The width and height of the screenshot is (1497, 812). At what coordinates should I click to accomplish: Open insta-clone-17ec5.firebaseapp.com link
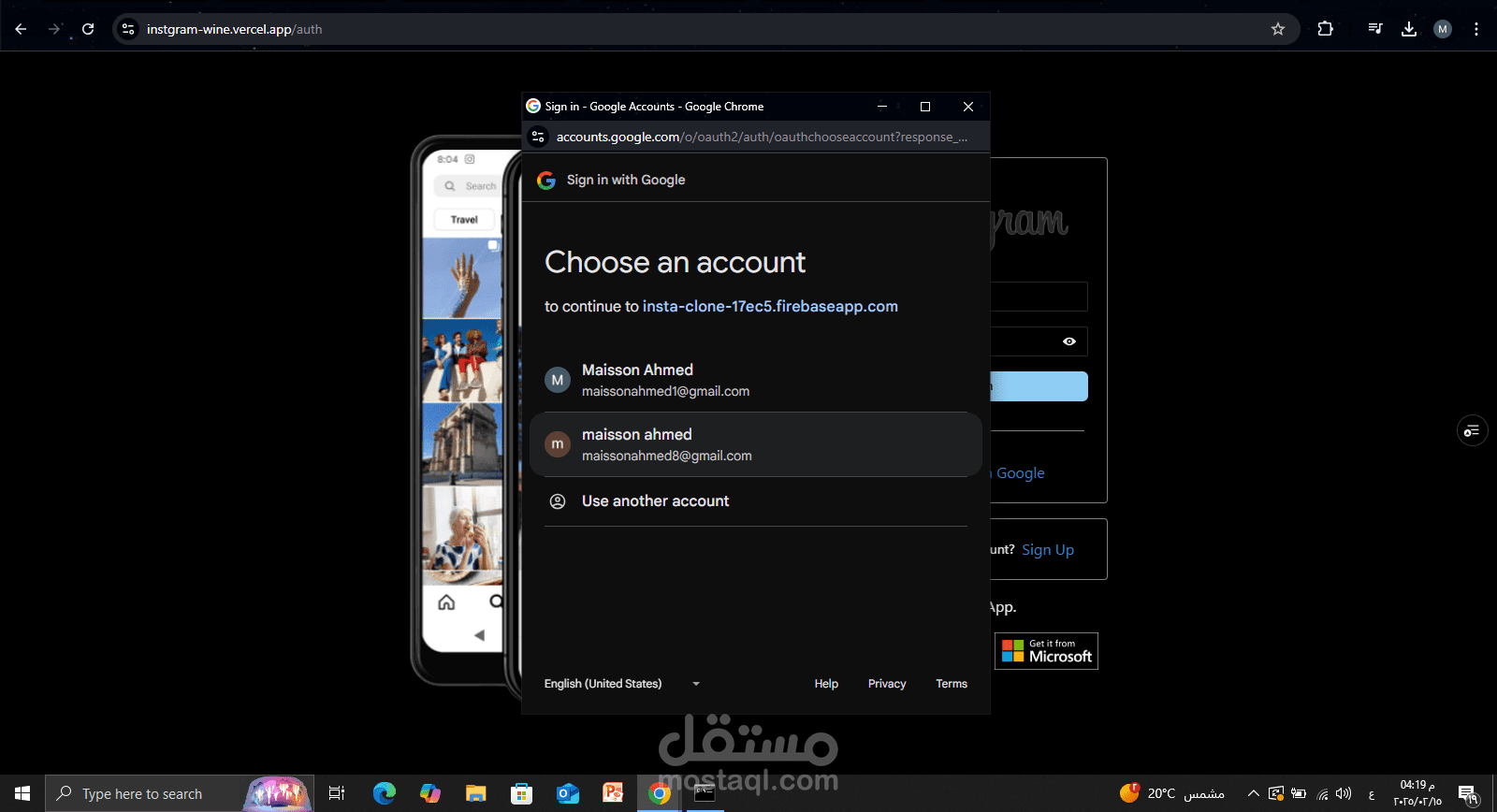770,306
